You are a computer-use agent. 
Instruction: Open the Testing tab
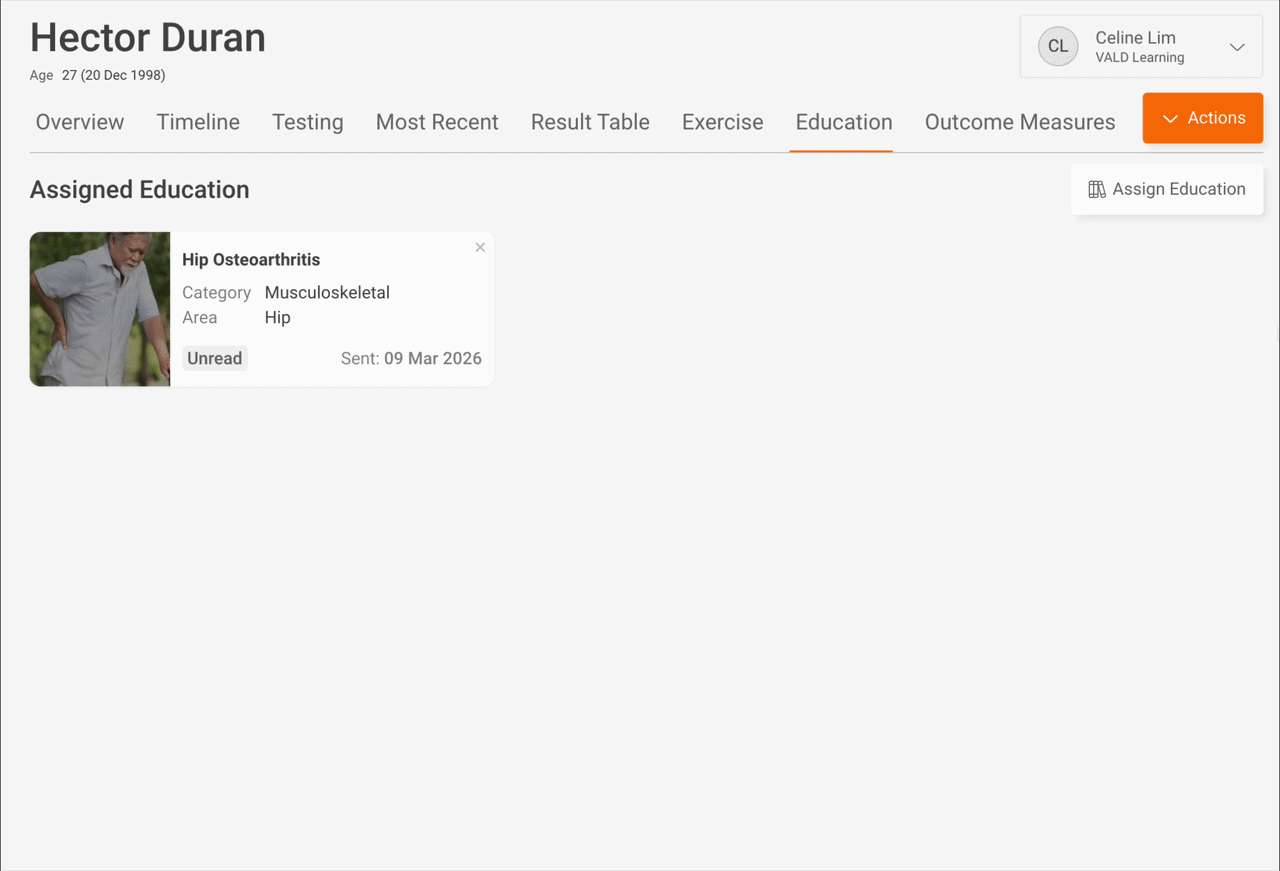[308, 122]
